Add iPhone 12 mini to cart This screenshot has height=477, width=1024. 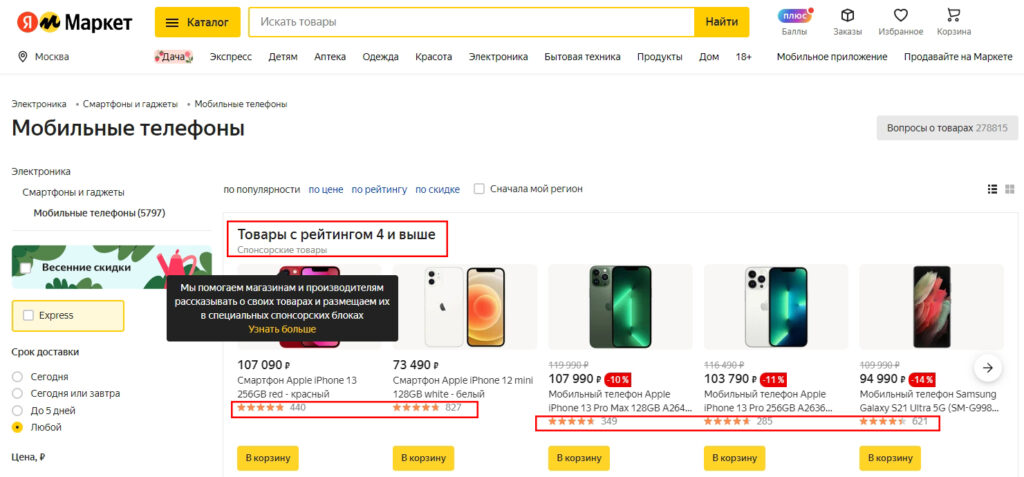[423, 458]
